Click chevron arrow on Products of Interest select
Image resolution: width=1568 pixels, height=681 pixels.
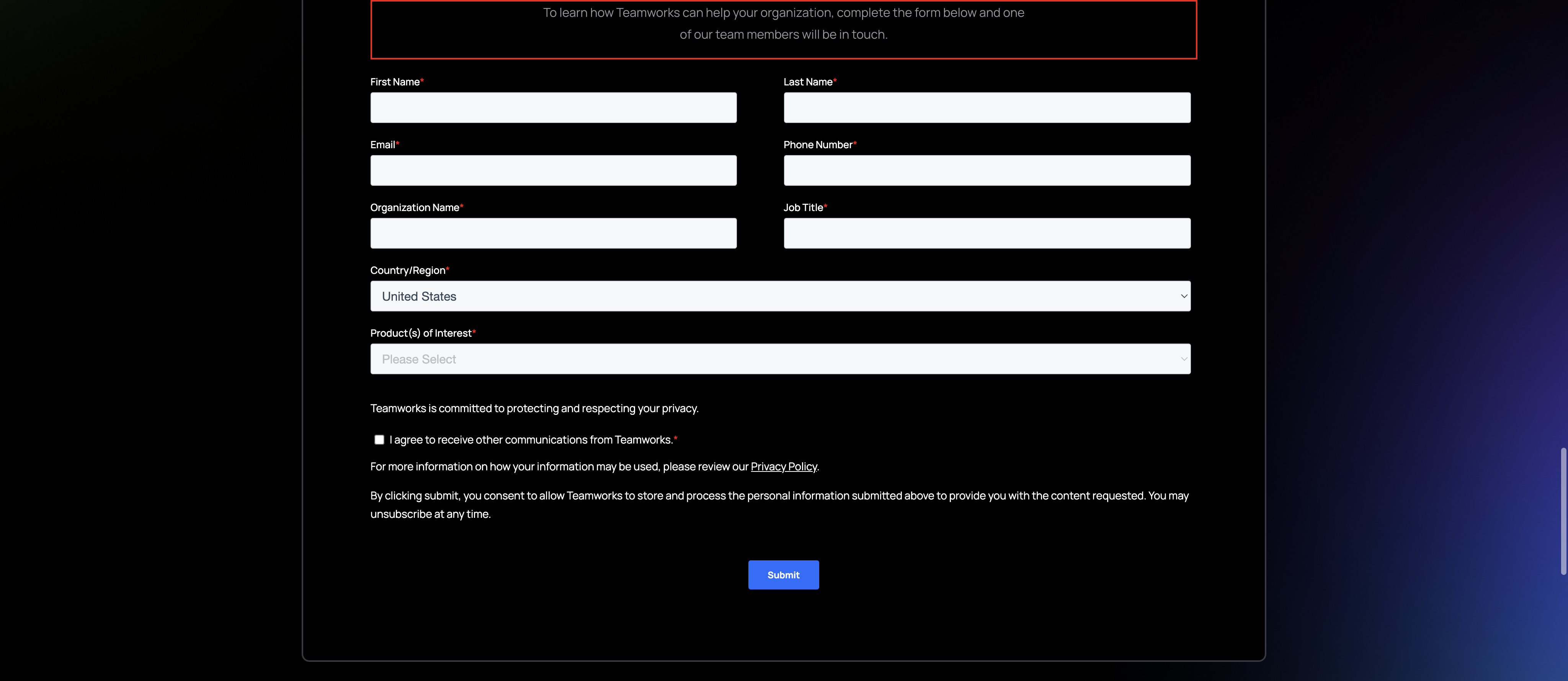tap(1184, 359)
